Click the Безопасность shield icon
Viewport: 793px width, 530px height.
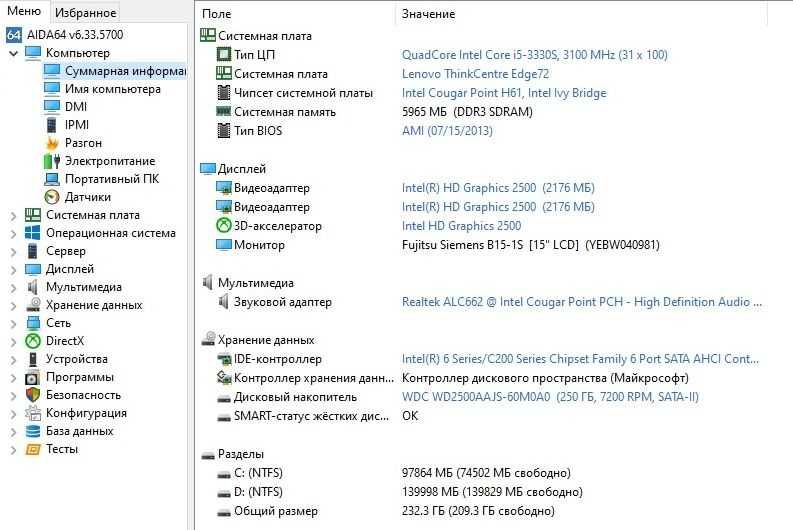(33, 395)
